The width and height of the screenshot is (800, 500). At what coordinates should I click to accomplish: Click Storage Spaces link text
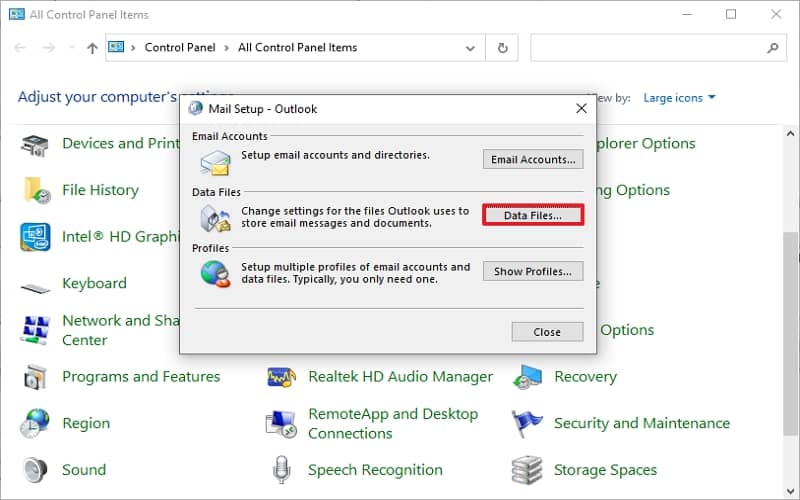[606, 469]
